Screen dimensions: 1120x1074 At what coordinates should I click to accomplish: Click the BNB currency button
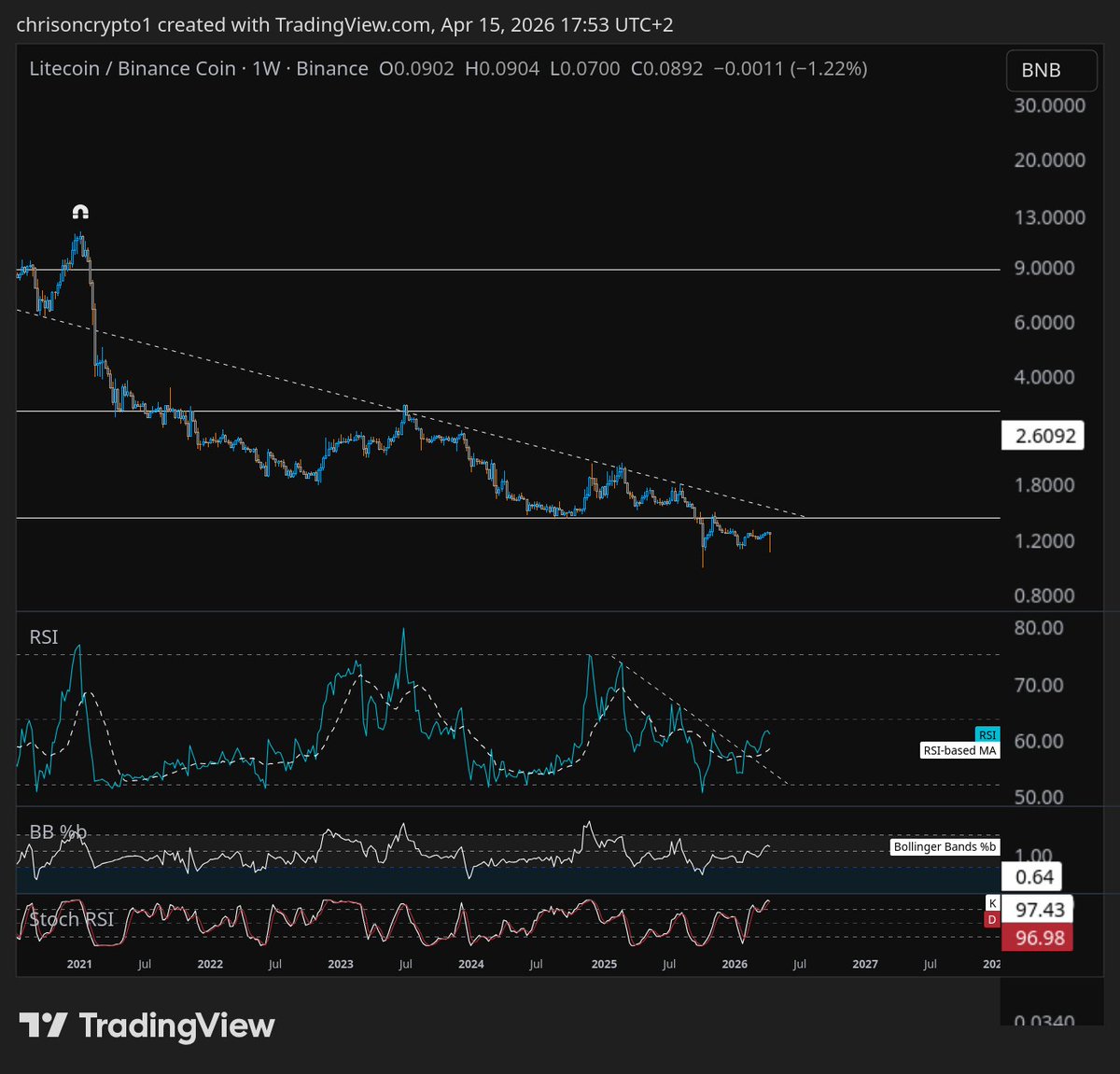[1052, 70]
